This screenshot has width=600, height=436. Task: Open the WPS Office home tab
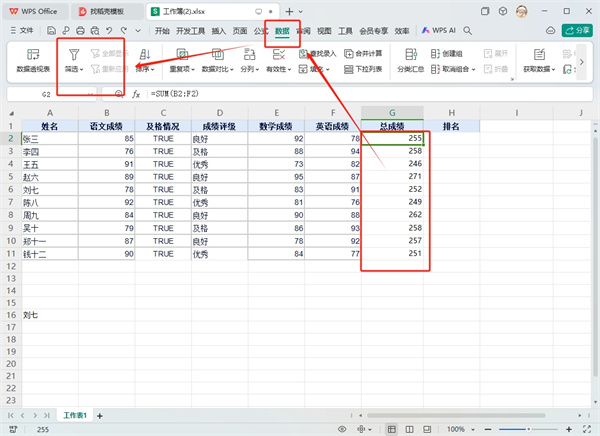click(x=34, y=11)
